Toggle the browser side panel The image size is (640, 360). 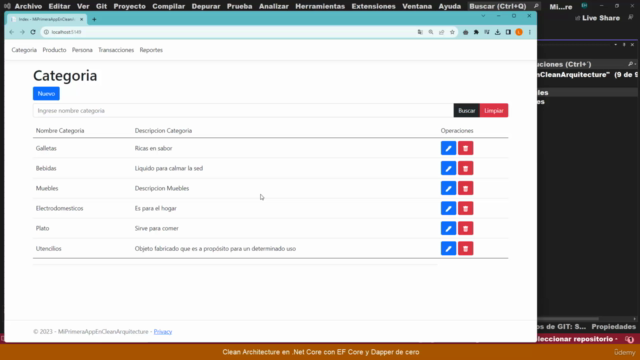click(508, 32)
